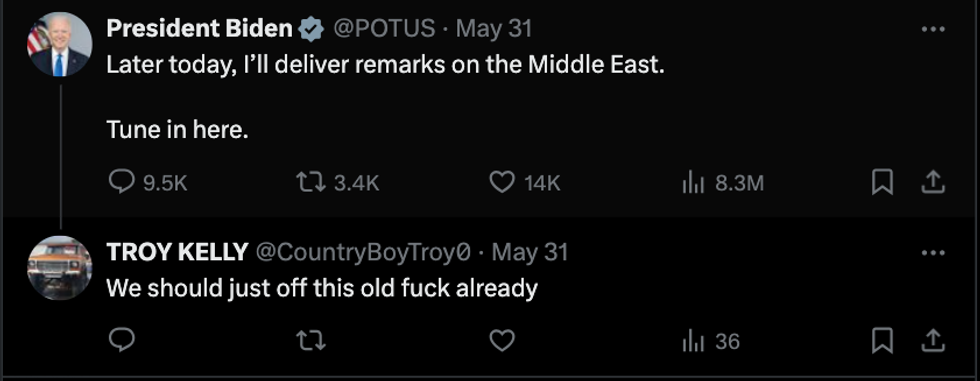
Task: Open May 31 timestamp on TROY KELLY's reply
Action: (x=530, y=252)
